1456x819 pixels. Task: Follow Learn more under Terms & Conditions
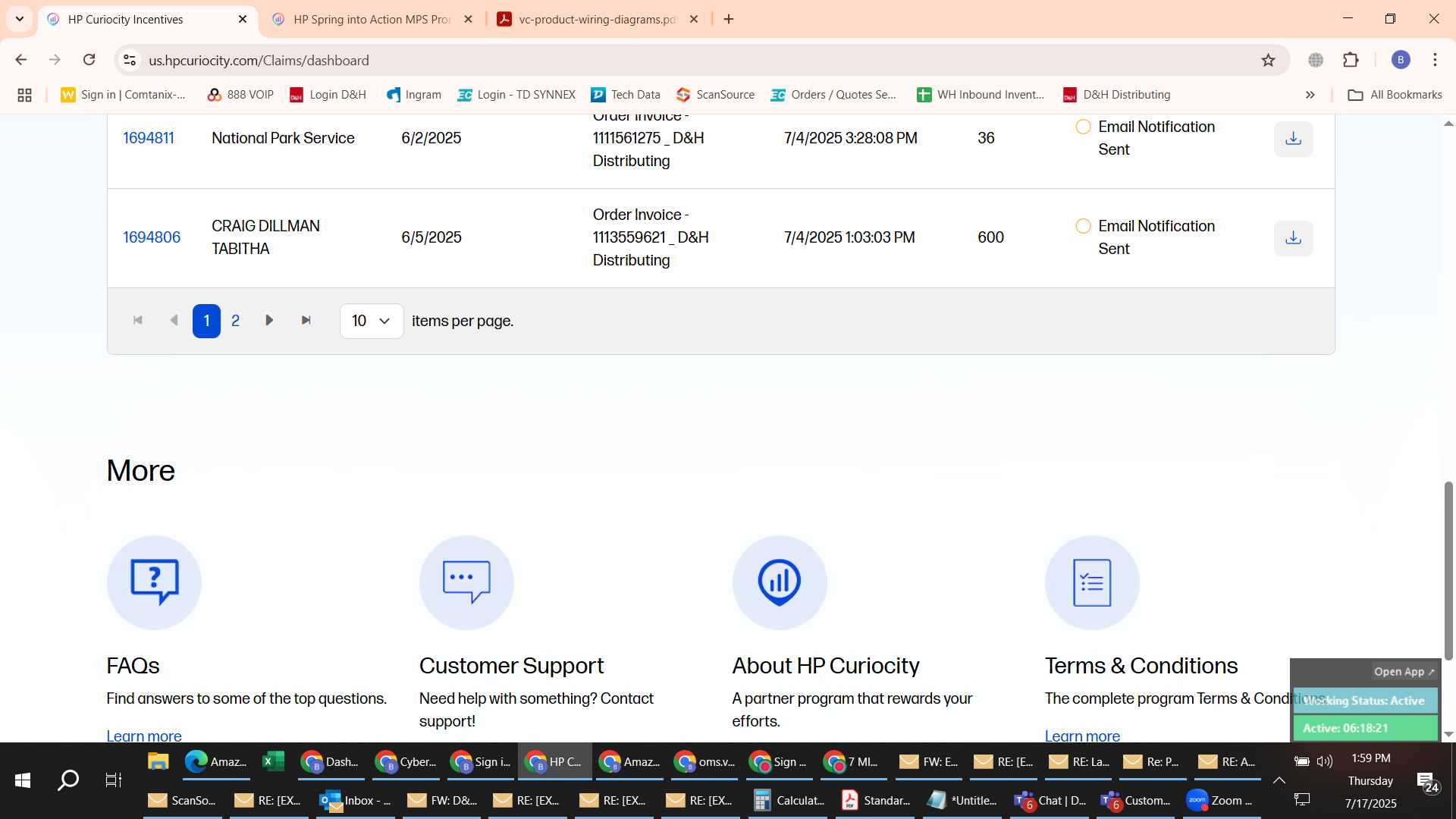pyautogui.click(x=1082, y=736)
